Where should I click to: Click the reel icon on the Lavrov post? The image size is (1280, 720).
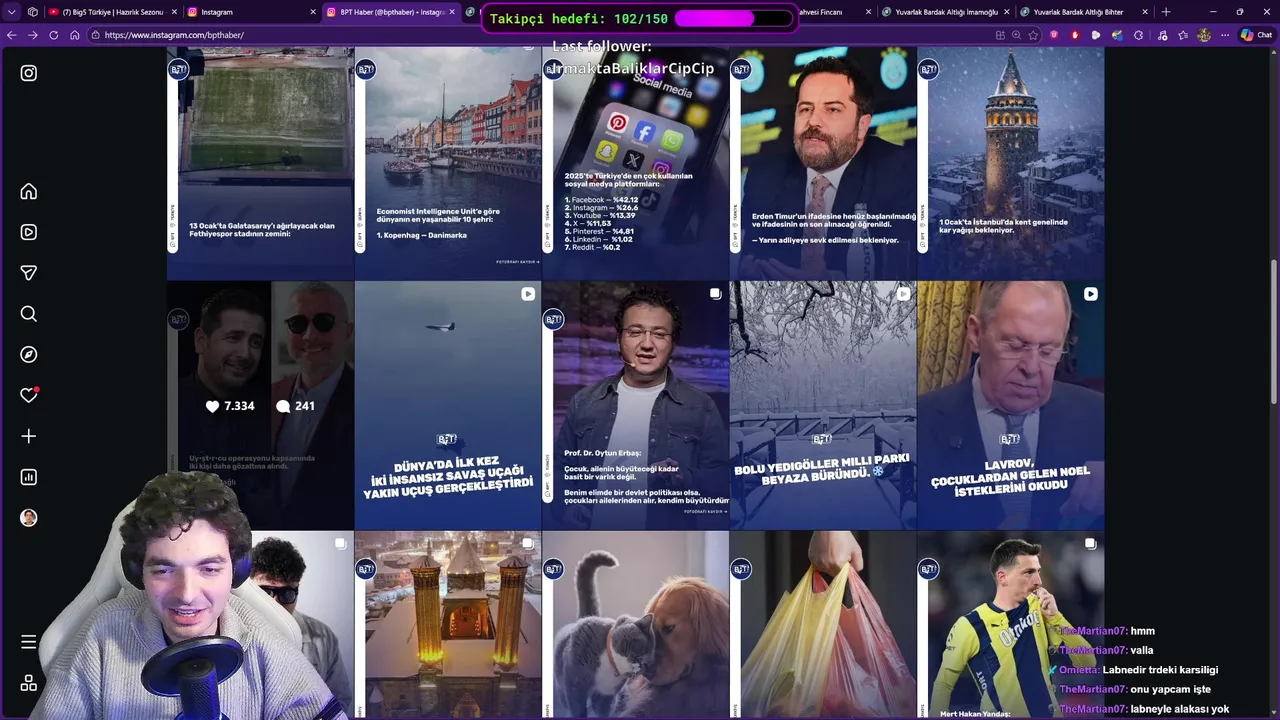click(1090, 294)
